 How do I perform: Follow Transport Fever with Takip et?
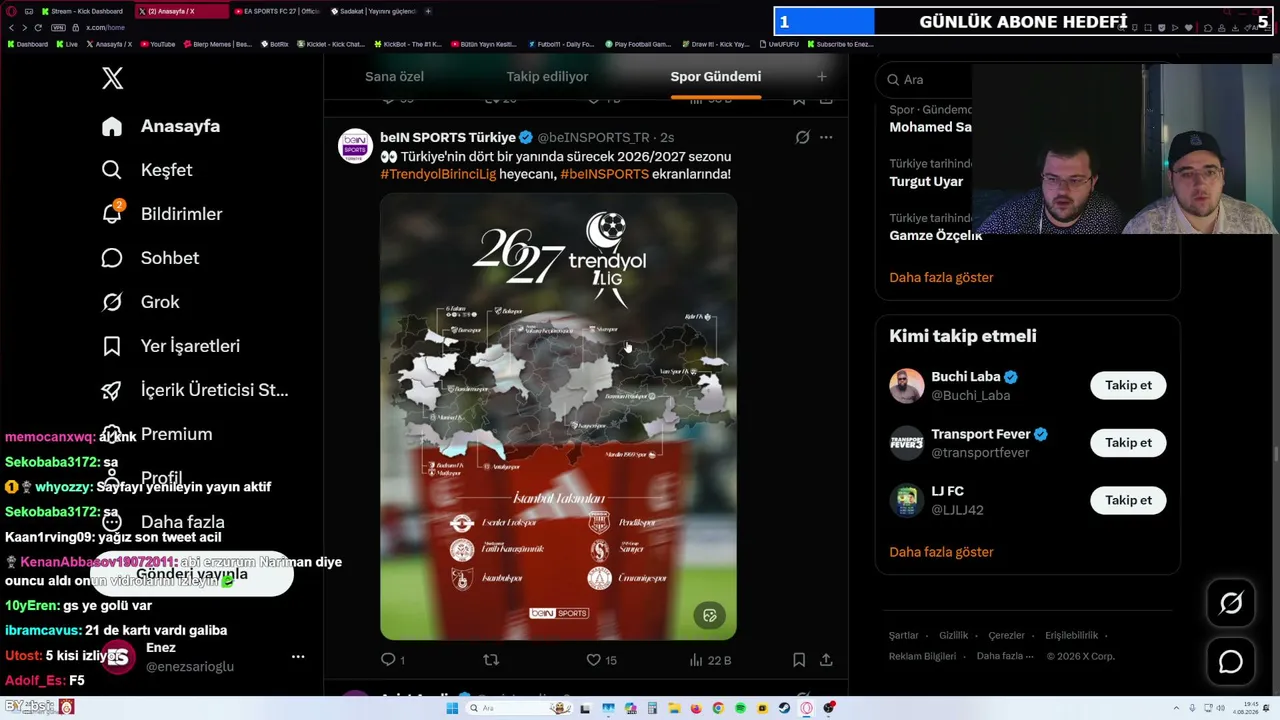tap(1128, 442)
